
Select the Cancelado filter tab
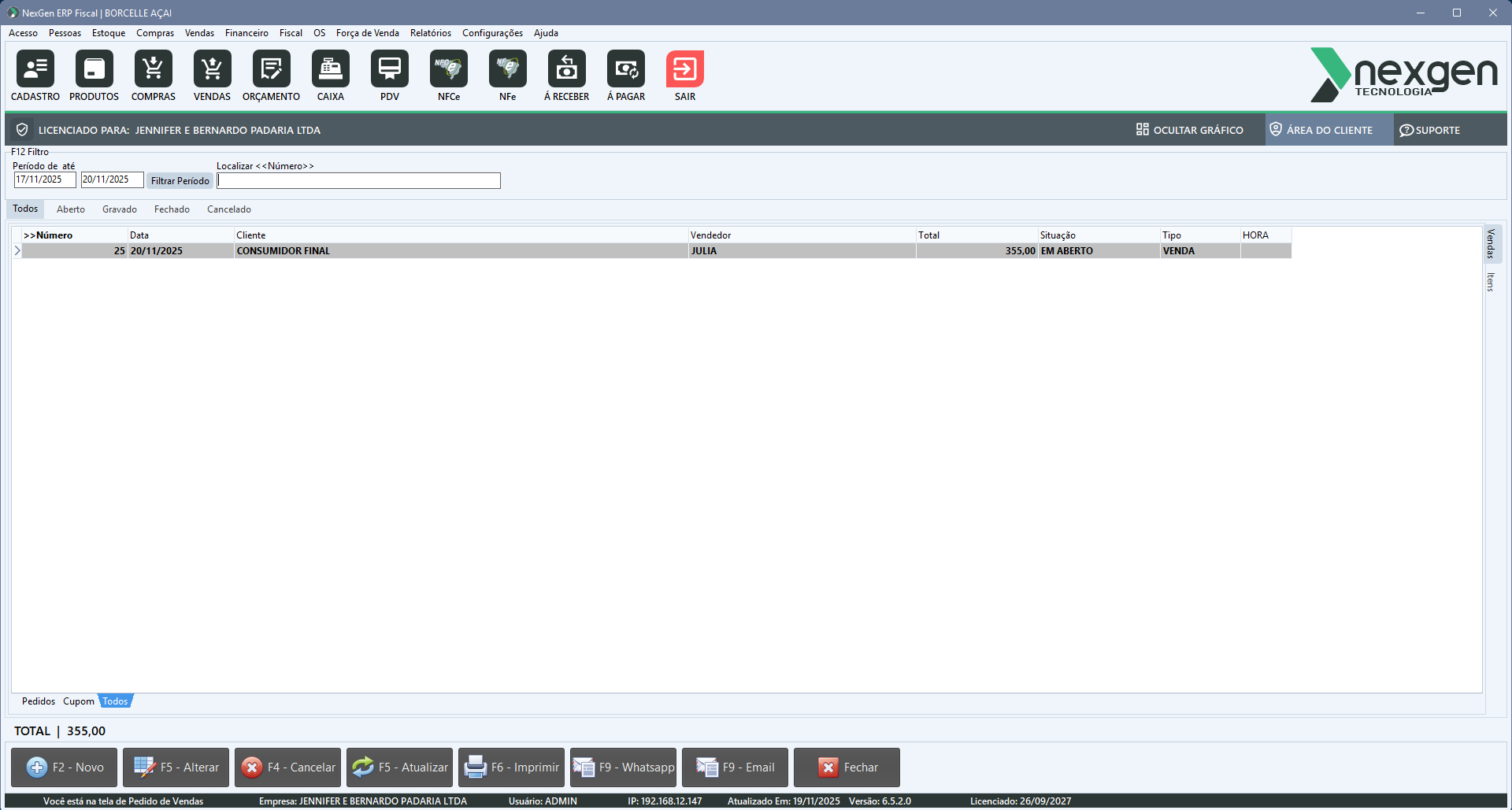coord(228,209)
